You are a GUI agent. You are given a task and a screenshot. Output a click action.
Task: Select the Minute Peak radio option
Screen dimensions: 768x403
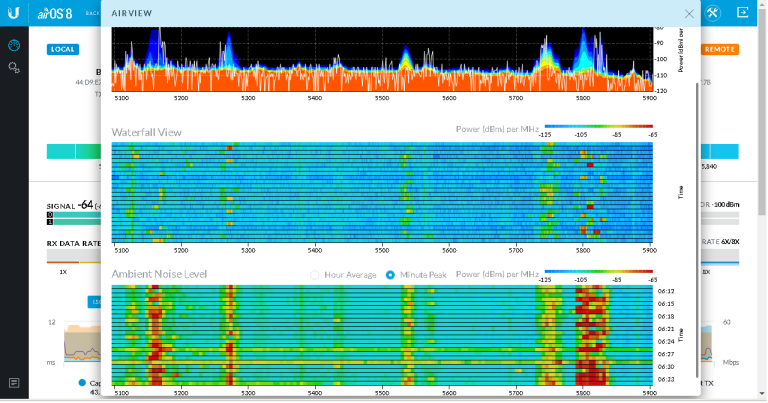click(x=391, y=274)
